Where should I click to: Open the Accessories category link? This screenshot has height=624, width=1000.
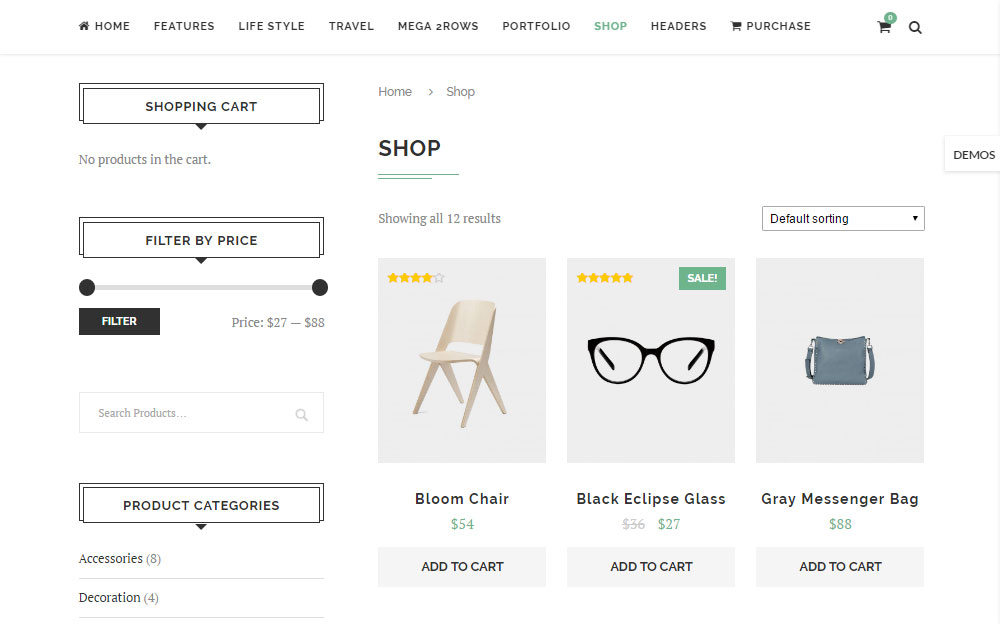click(x=111, y=558)
